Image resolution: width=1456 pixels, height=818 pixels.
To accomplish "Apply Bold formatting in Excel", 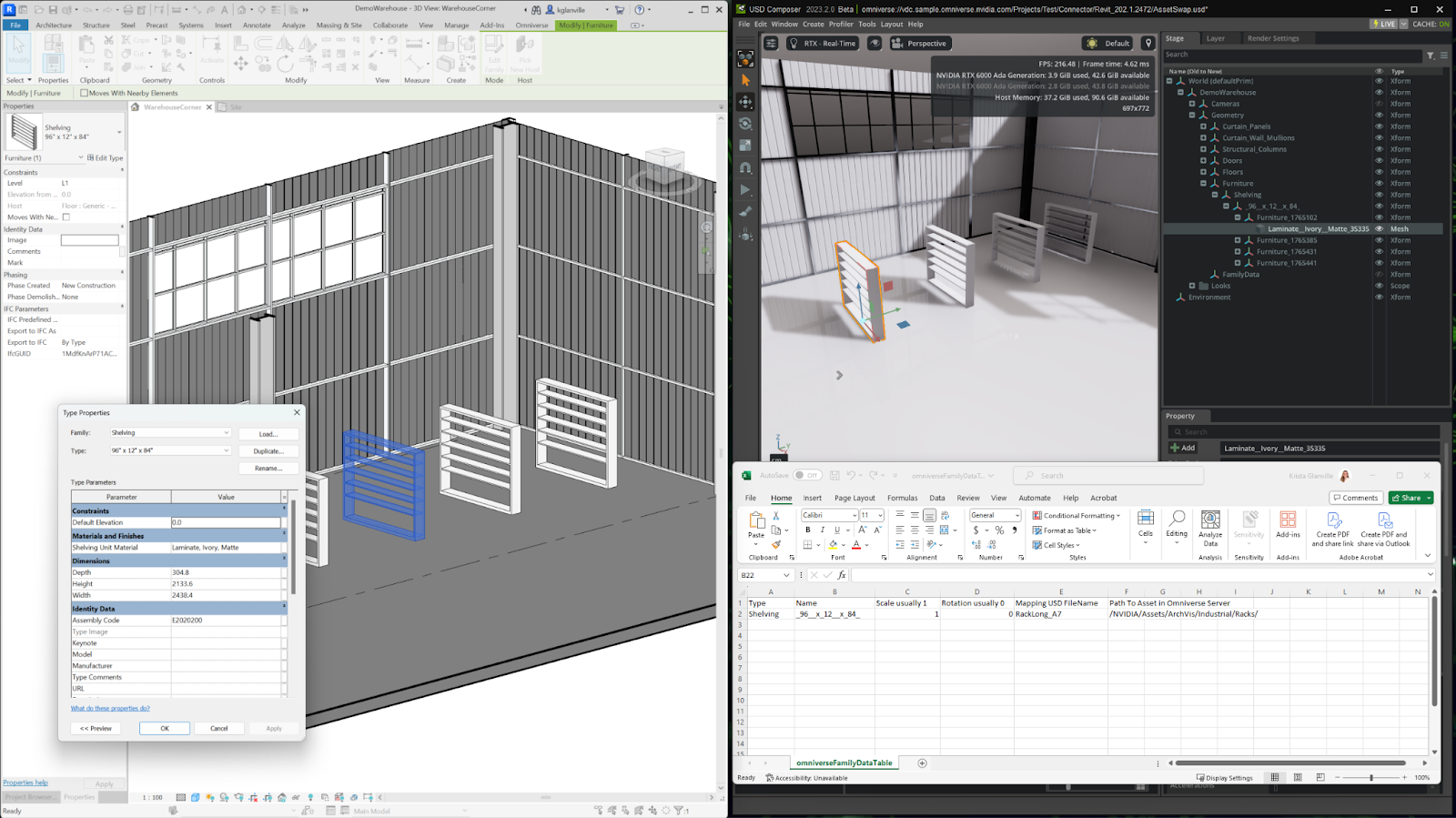I will [x=807, y=530].
